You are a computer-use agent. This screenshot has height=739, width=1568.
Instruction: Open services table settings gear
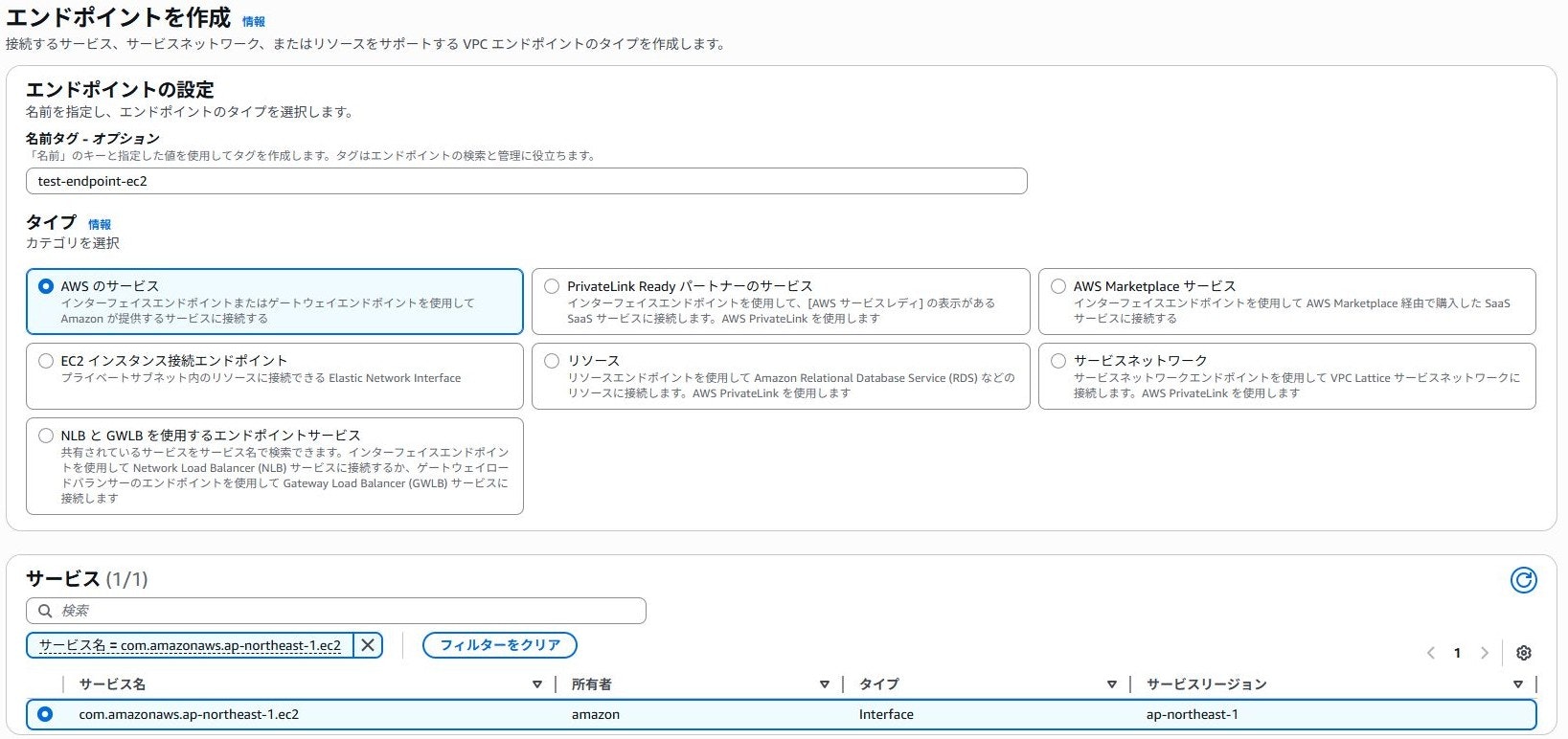(1524, 653)
